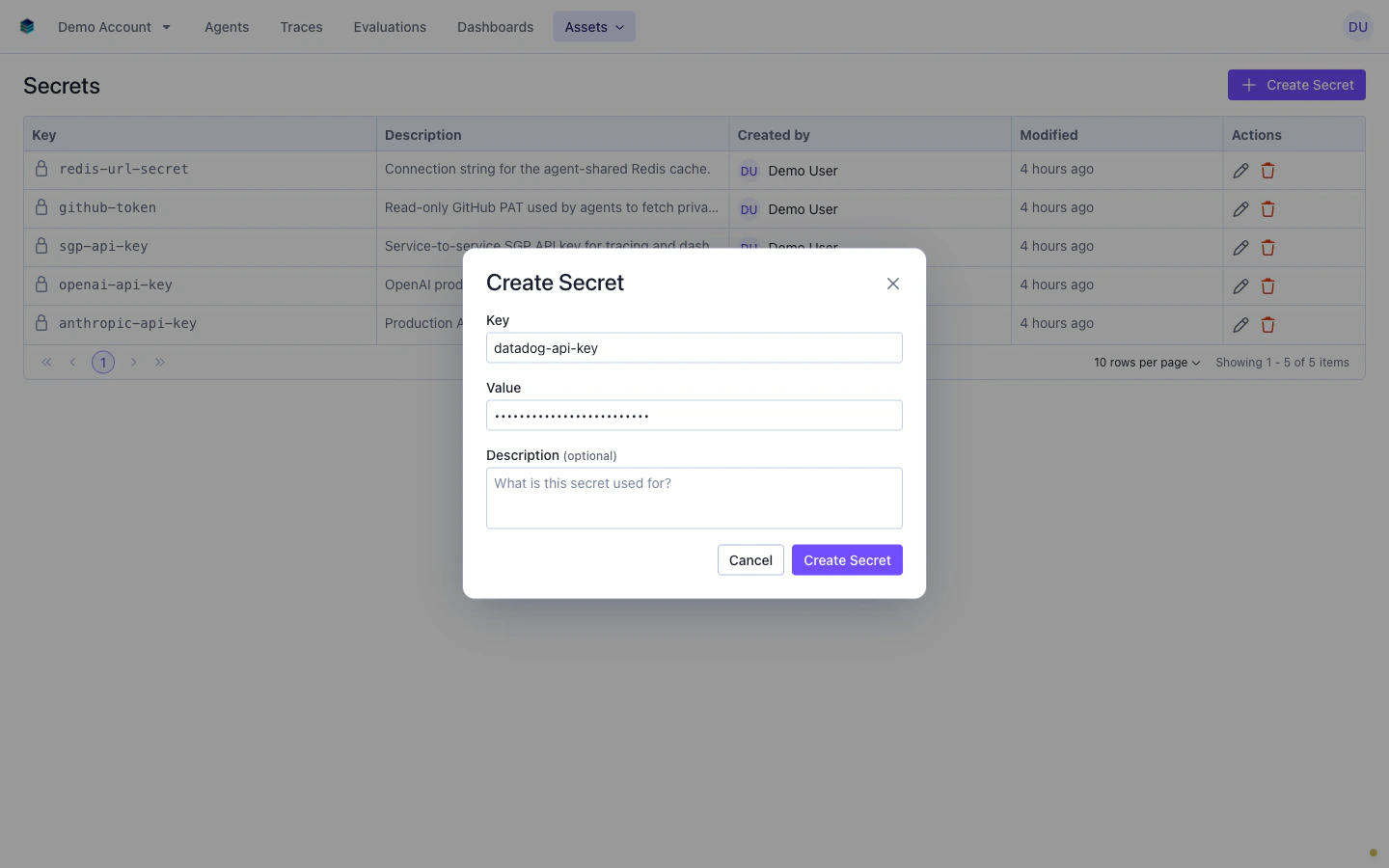This screenshot has height=868, width=1389.
Task: Close the Create Secret dialog with X
Action: (893, 284)
